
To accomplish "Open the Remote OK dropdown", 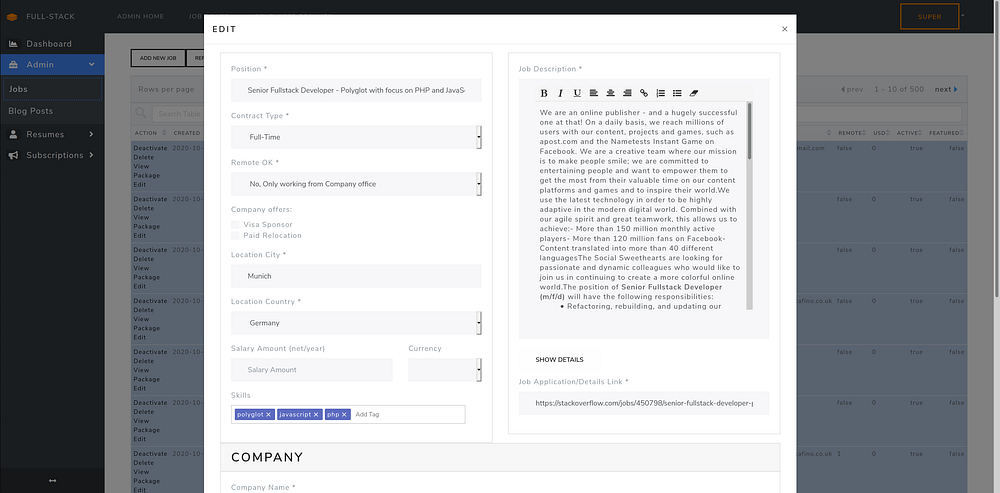I will click(356, 184).
